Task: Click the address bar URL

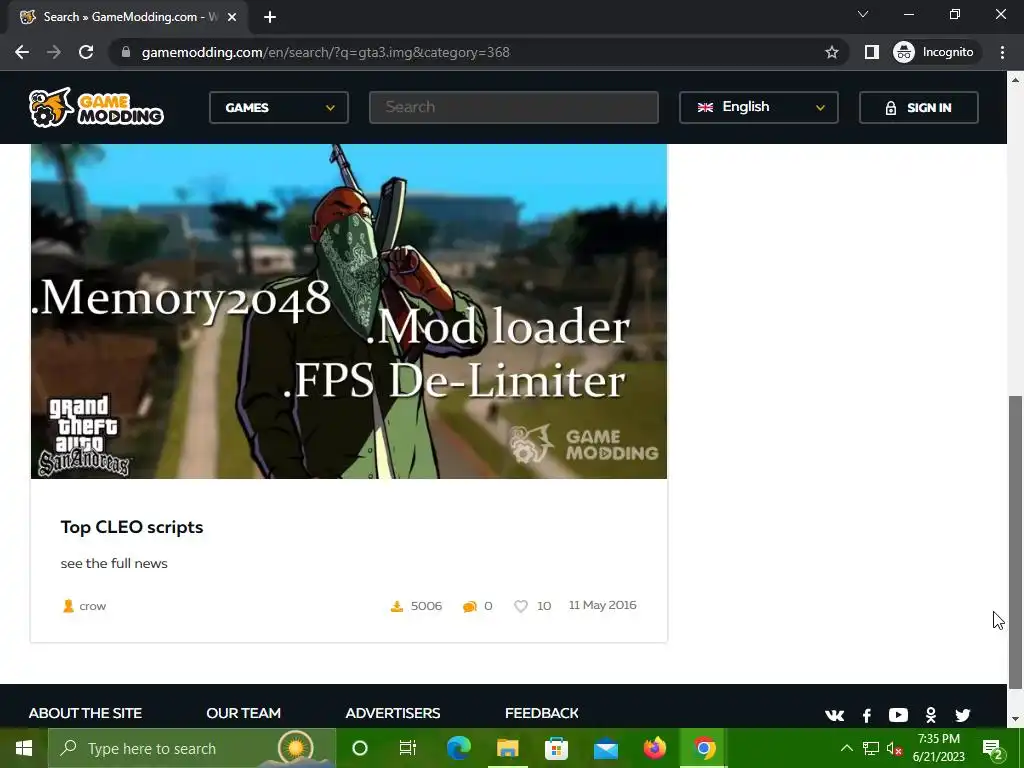Action: click(x=325, y=52)
